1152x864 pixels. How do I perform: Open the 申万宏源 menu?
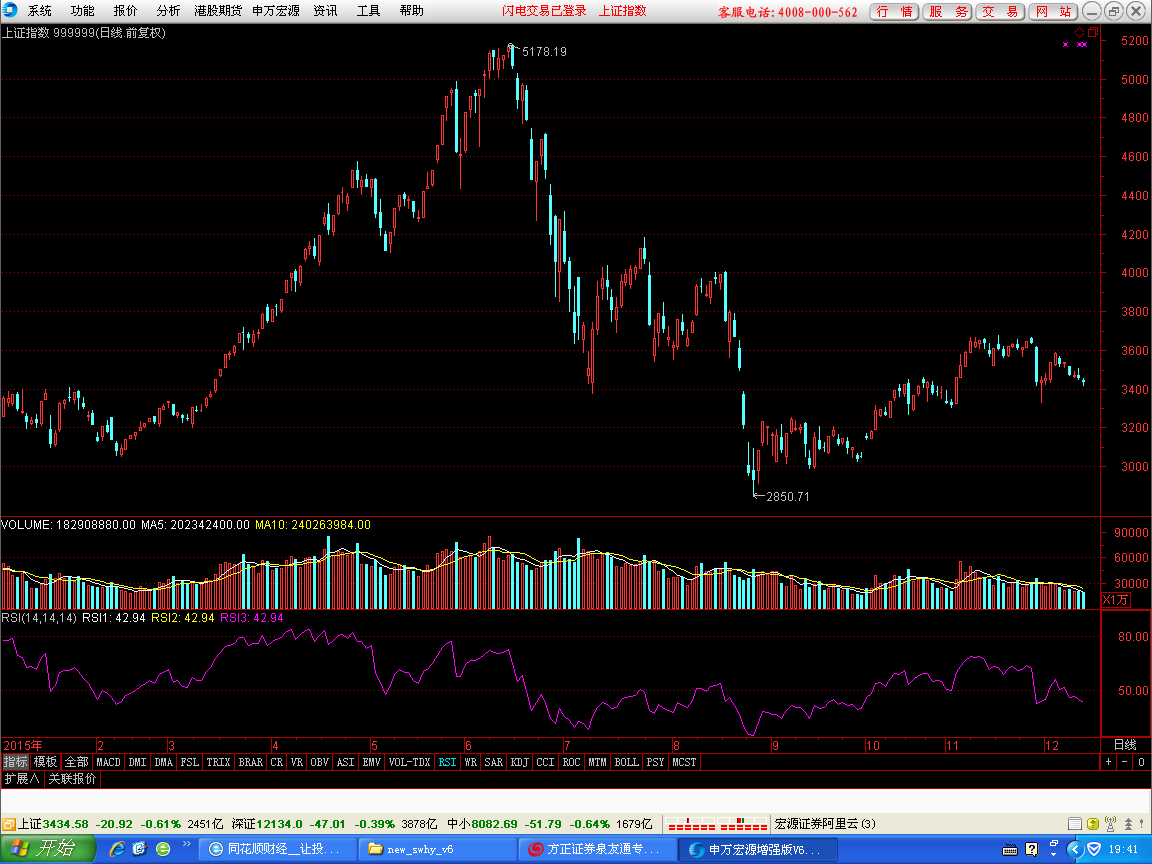click(x=276, y=10)
